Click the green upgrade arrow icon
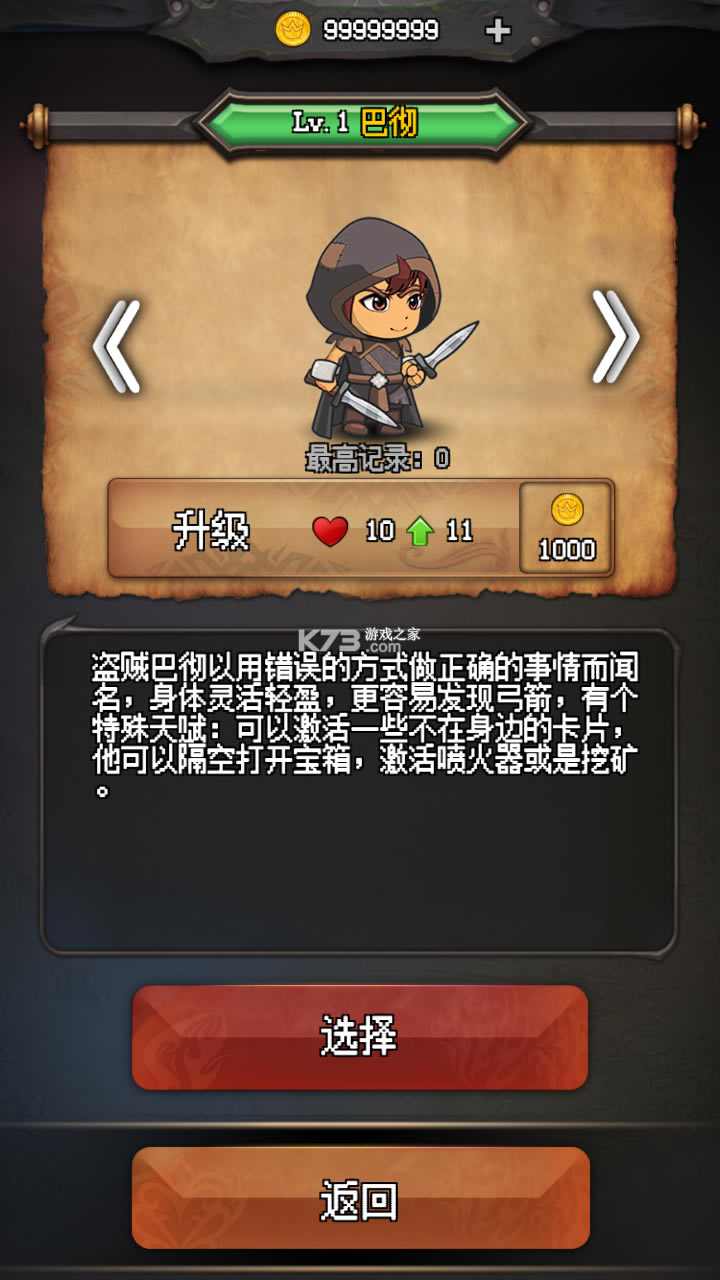 419,531
